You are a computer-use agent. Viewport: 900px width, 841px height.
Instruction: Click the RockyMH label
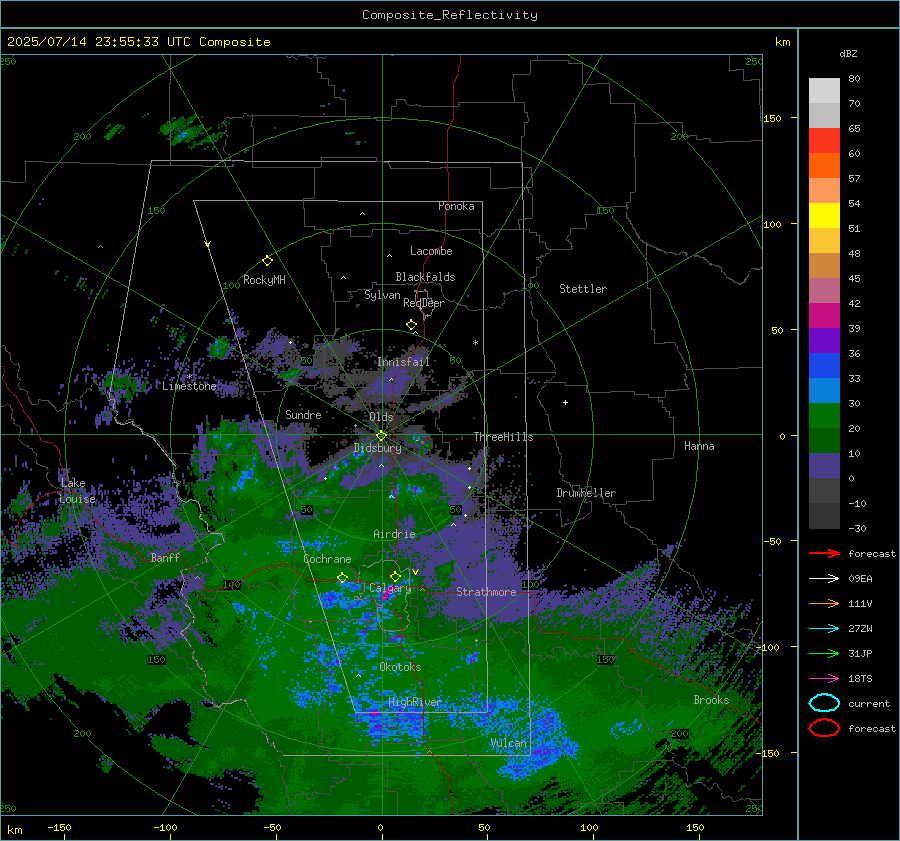[264, 280]
